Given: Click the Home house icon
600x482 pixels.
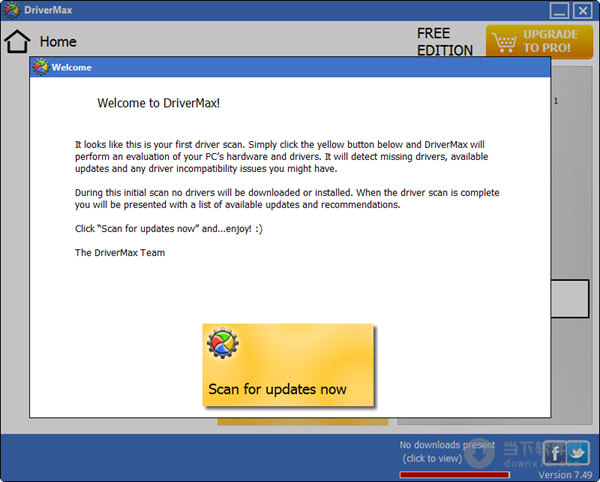Looking at the screenshot, I should pos(17,41).
